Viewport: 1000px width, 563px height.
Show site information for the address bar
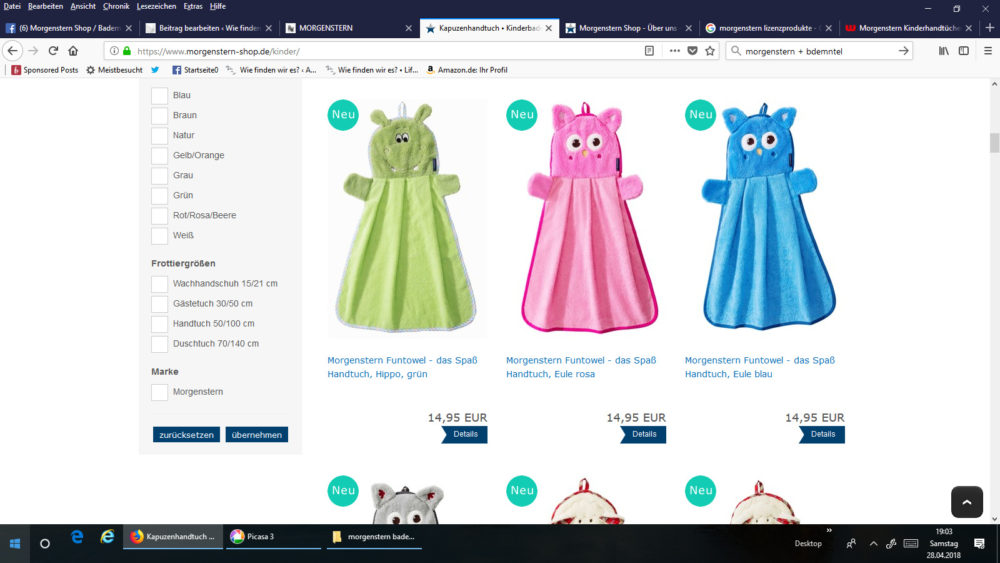click(x=114, y=51)
